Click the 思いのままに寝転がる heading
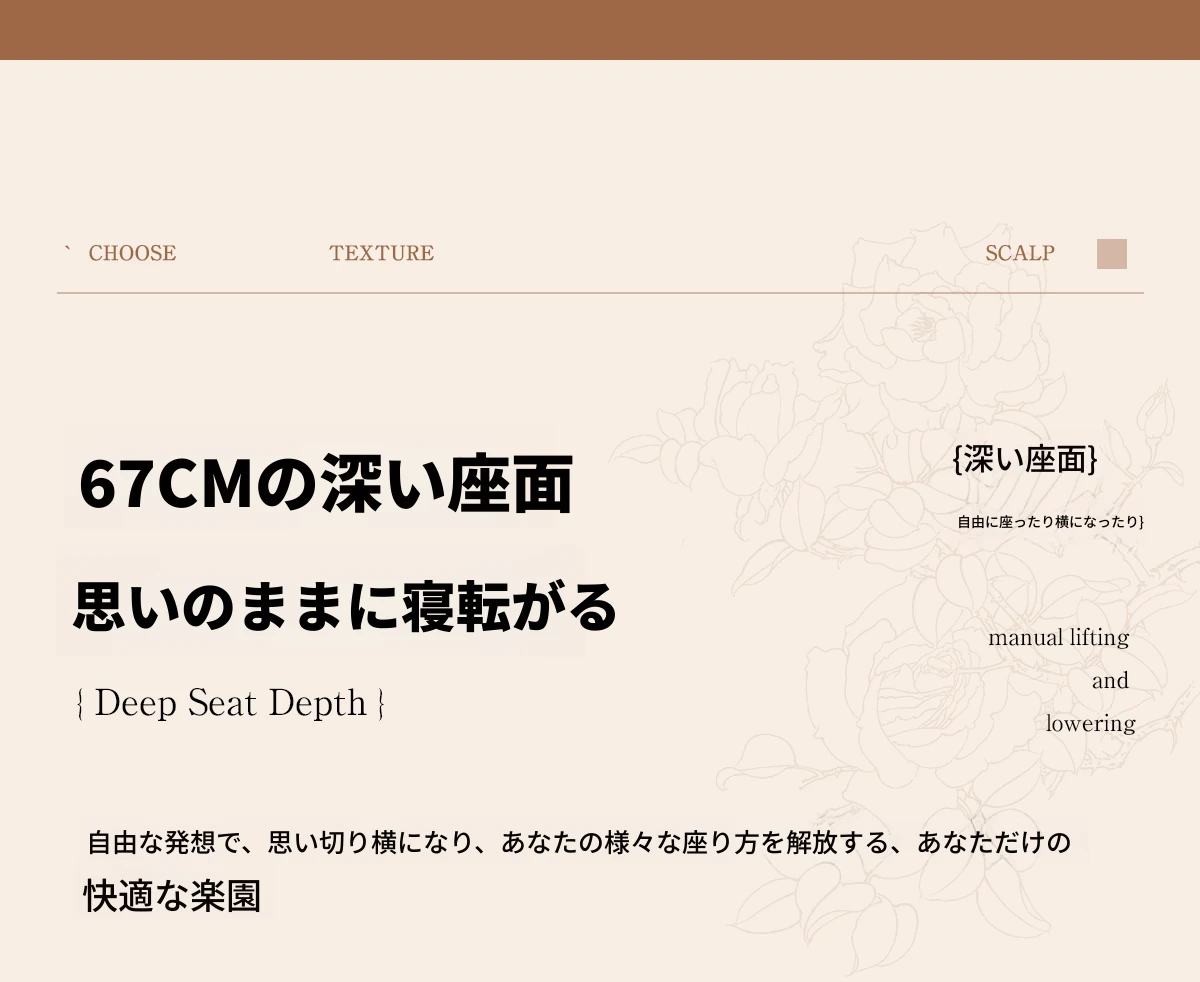The image size is (1200, 982). (345, 606)
